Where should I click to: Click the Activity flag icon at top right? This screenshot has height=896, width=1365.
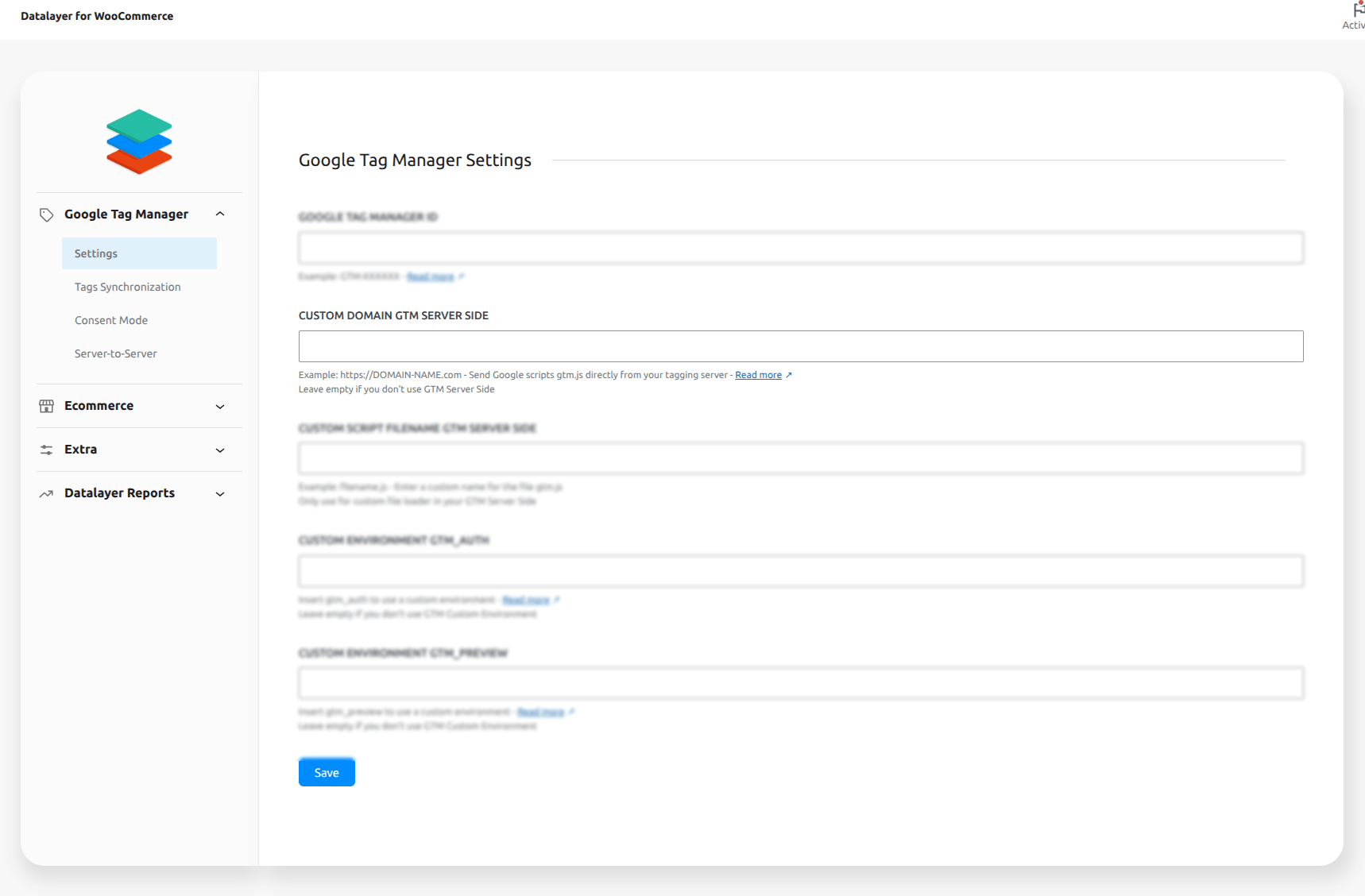click(x=1357, y=11)
